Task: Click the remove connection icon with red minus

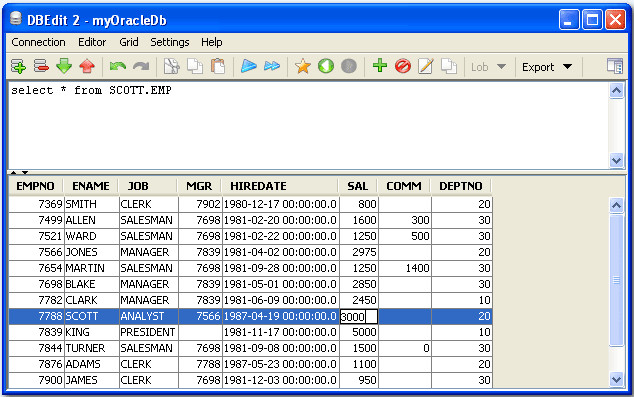Action: pyautogui.click(x=41, y=66)
